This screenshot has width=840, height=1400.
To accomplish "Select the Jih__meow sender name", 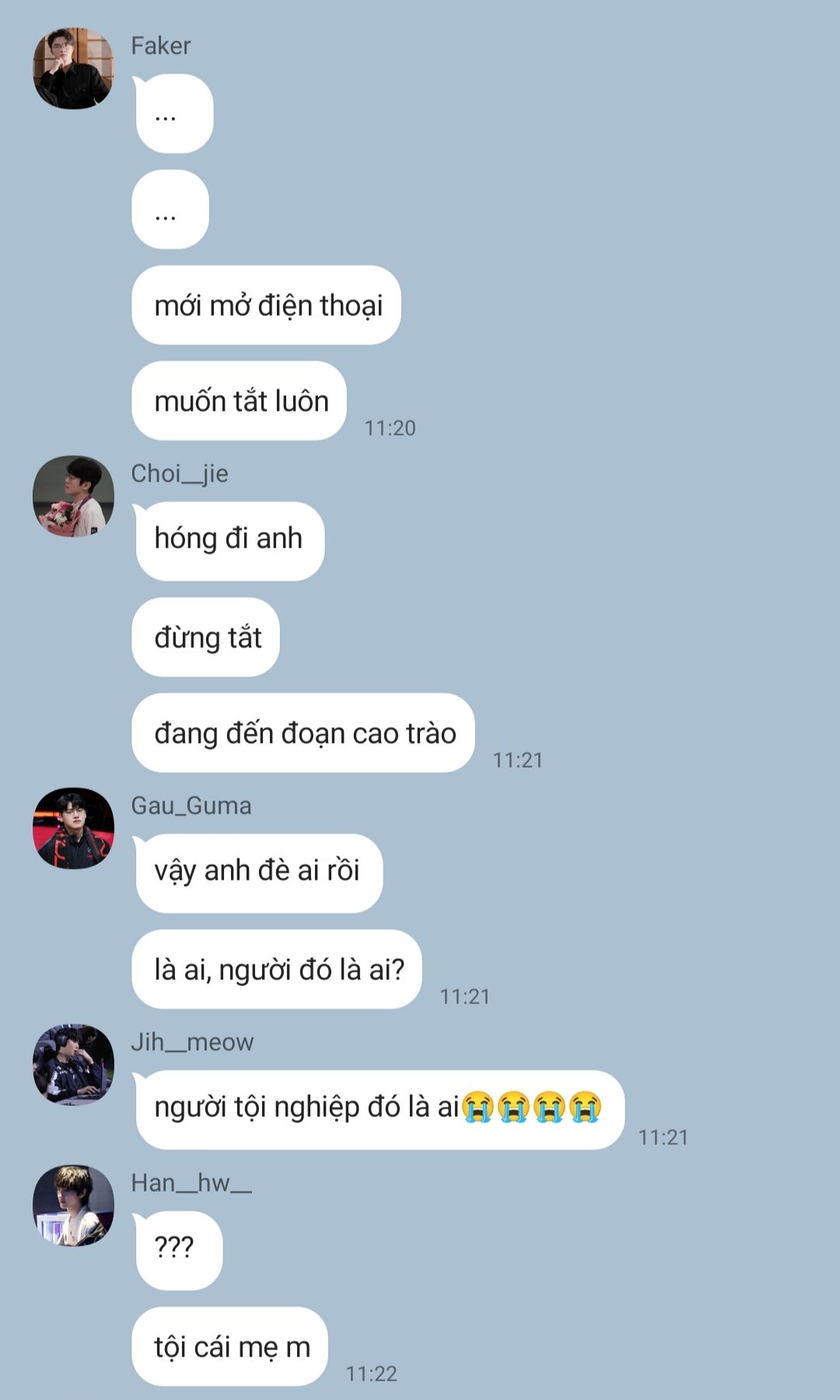I will tap(192, 1042).
